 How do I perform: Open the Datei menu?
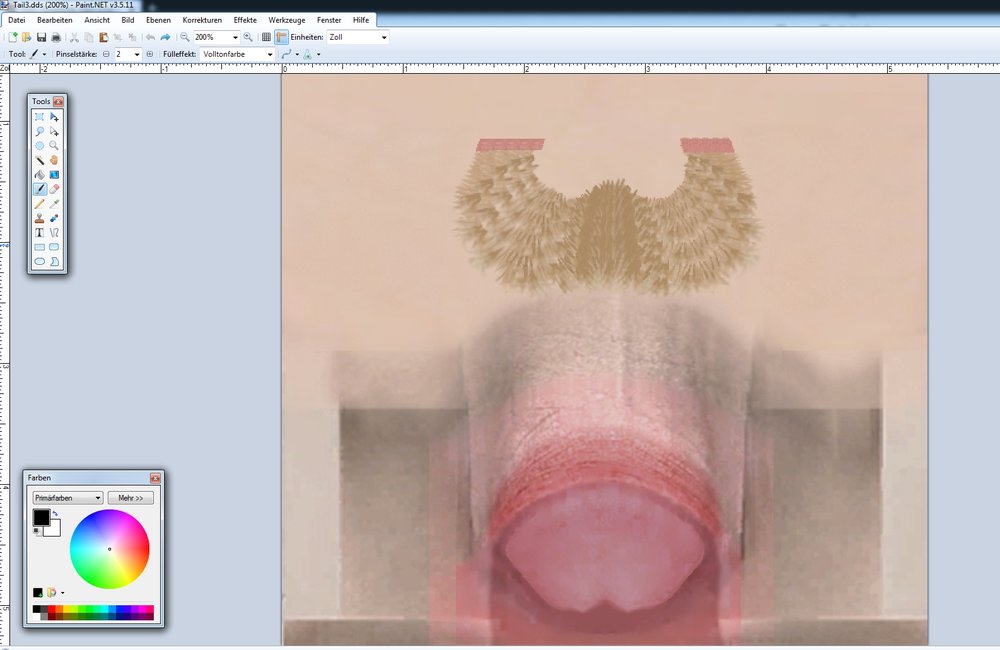pos(17,20)
